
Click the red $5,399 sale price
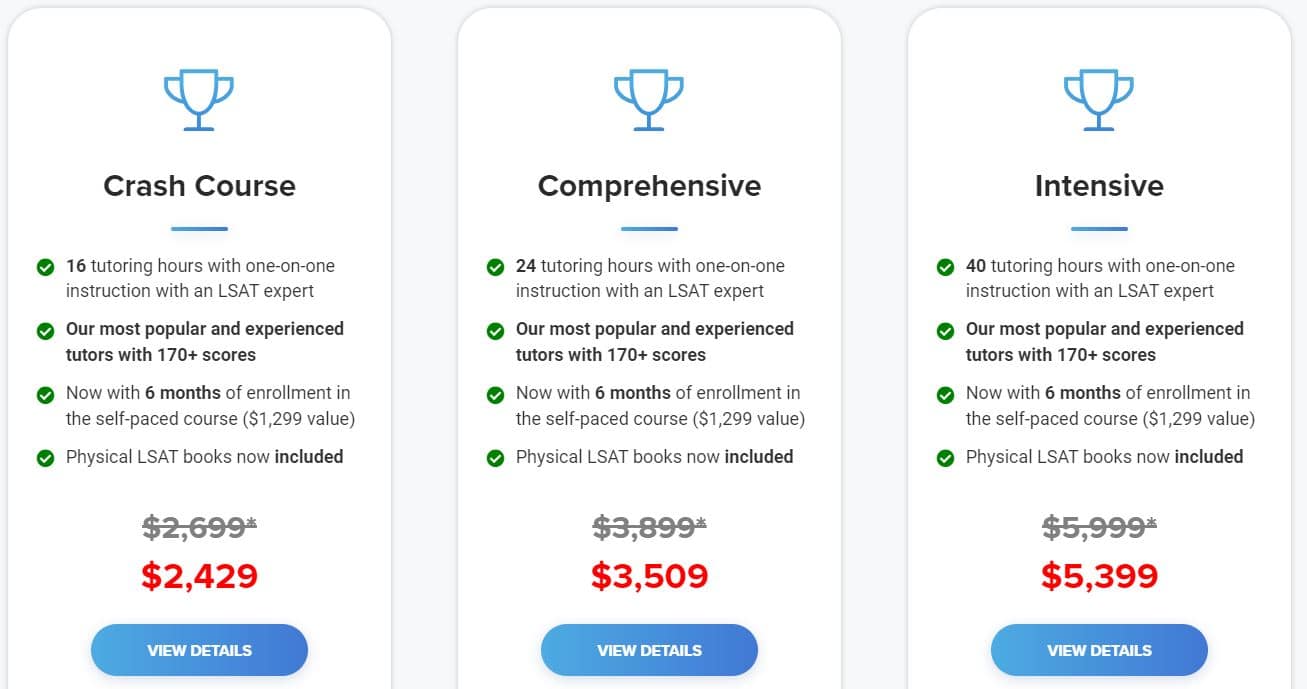pos(1099,576)
